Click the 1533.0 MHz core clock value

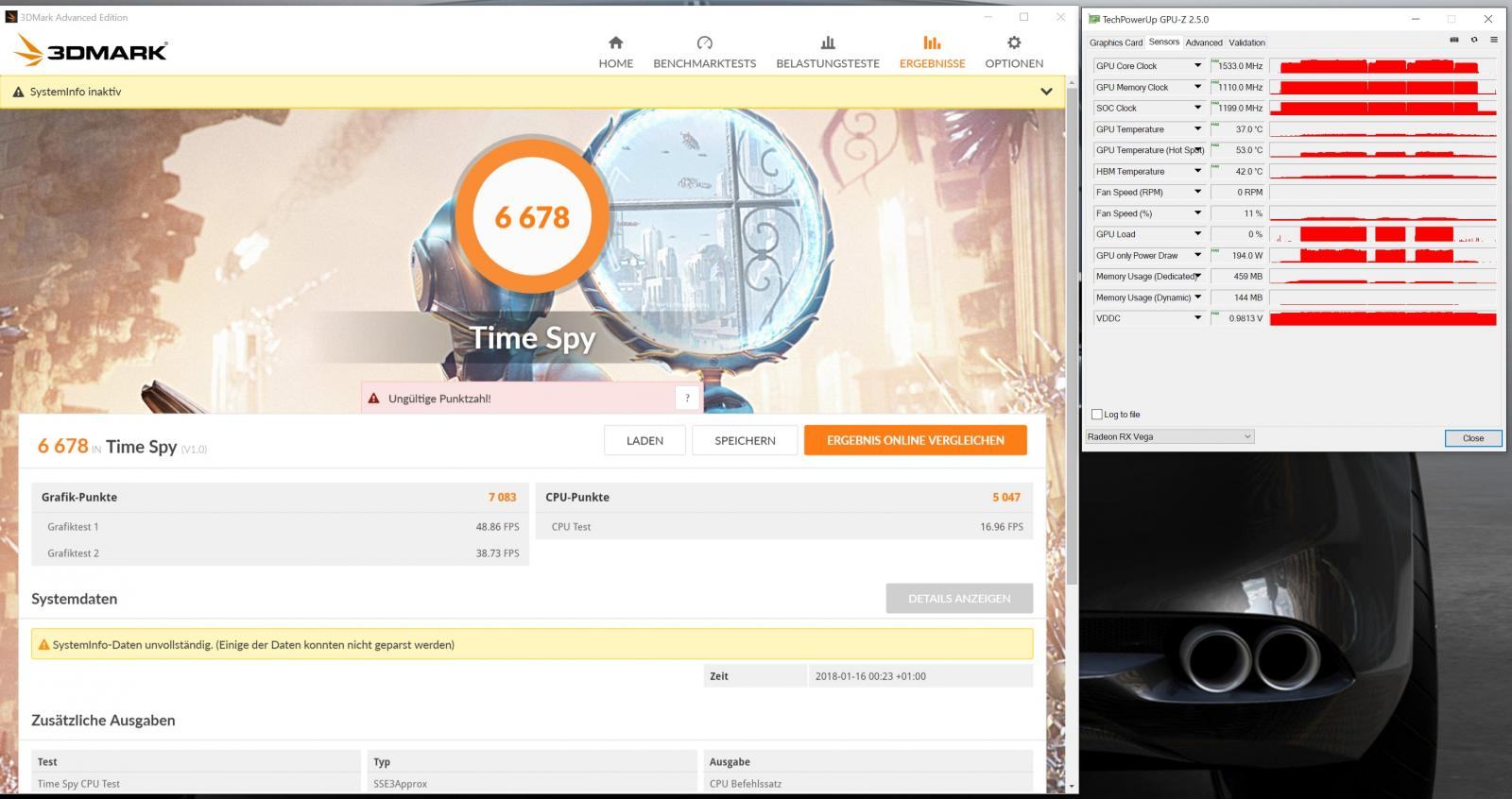(1240, 66)
